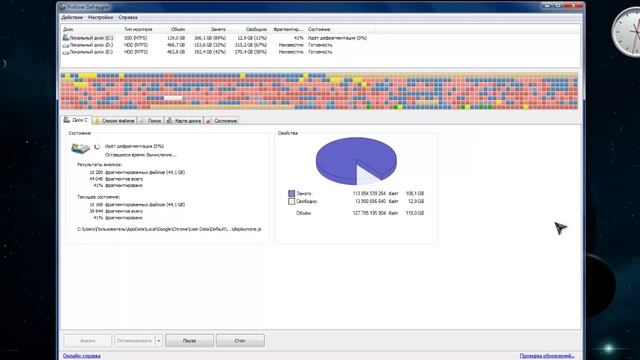The height and width of the screenshot is (360, 640).
Task: Click the Объем total bytes value
Action: point(369,213)
